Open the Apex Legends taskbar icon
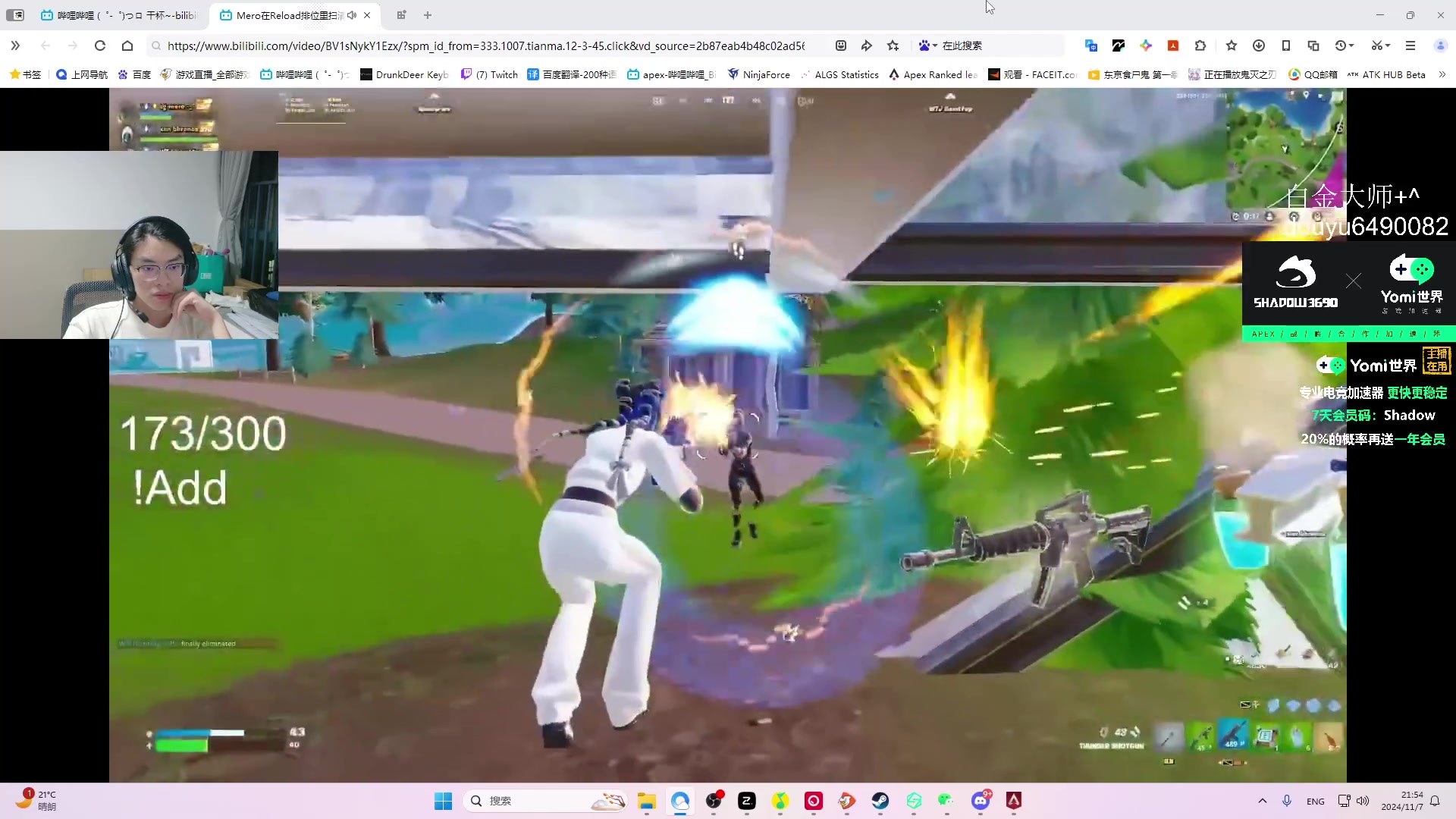This screenshot has height=819, width=1456. pyautogui.click(x=1014, y=801)
